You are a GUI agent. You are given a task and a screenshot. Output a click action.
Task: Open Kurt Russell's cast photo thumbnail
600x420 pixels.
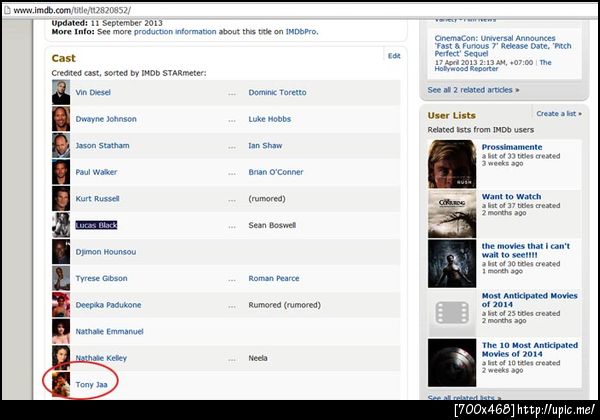pyautogui.click(x=61, y=199)
